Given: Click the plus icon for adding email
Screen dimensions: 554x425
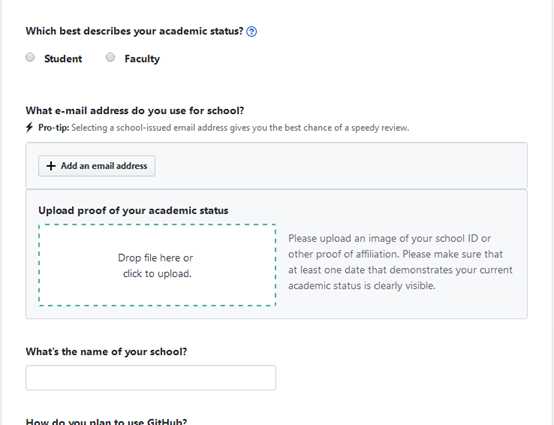Looking at the screenshot, I should pos(51,166).
